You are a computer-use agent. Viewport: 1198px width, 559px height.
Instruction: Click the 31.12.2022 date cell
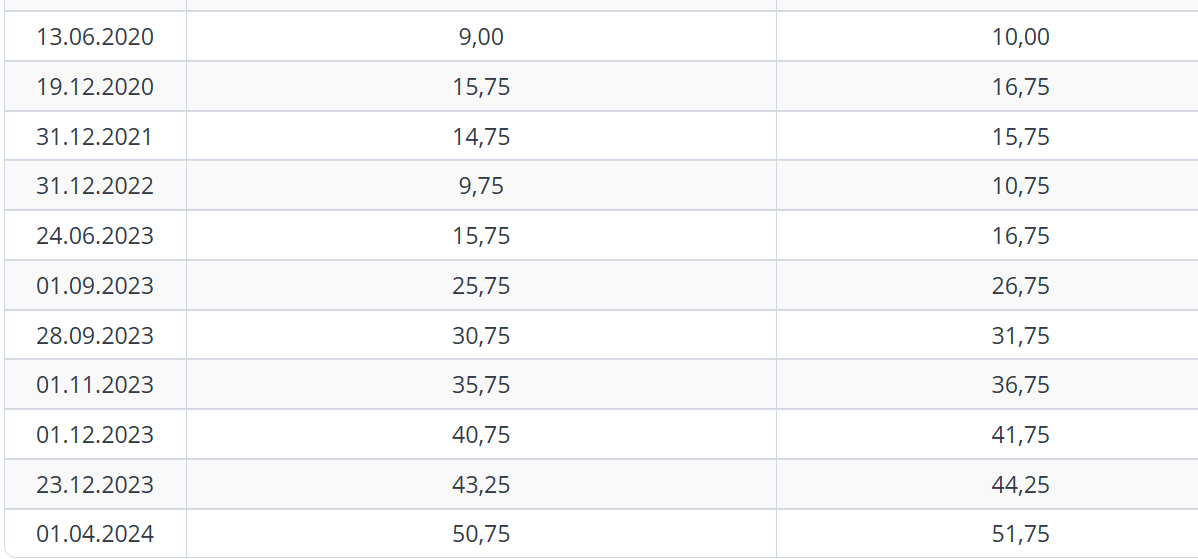(95, 186)
